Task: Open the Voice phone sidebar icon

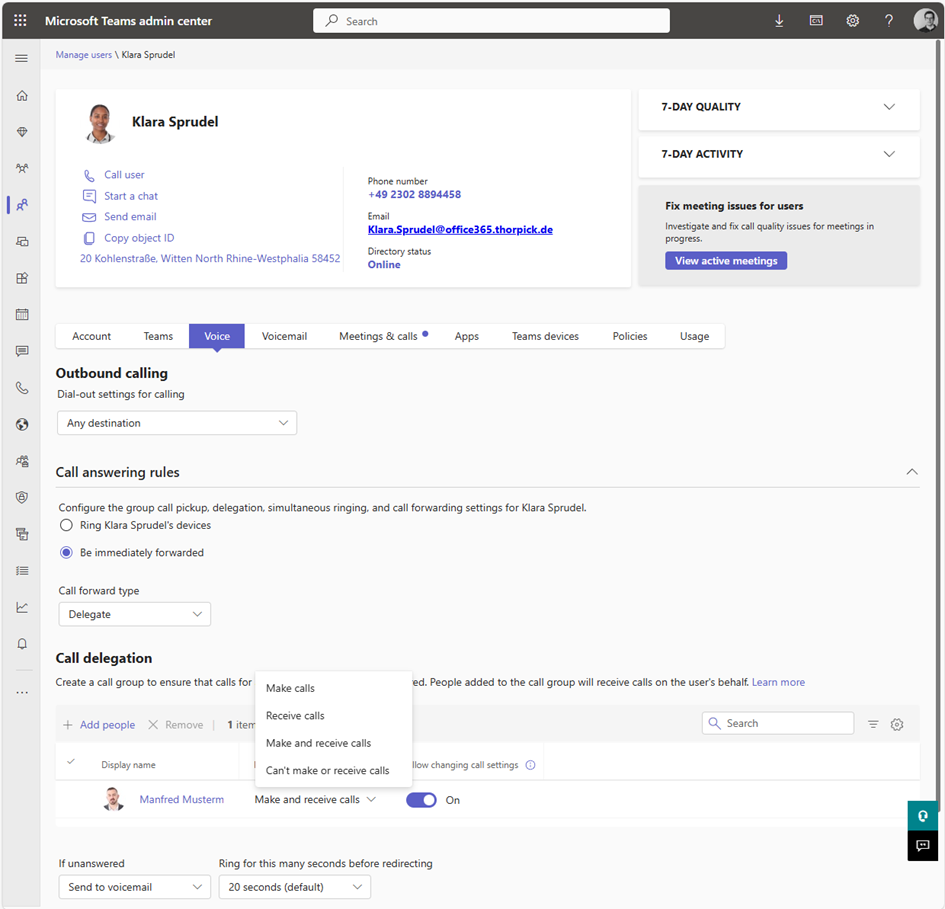Action: click(22, 388)
